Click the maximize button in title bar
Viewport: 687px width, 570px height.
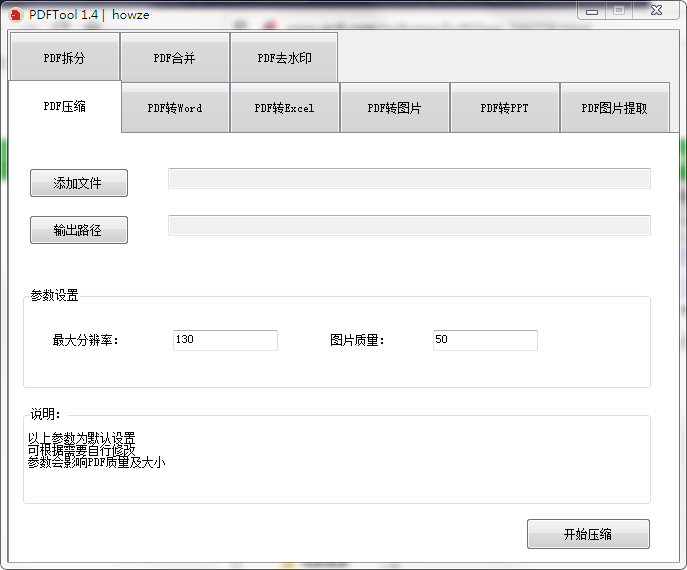620,10
